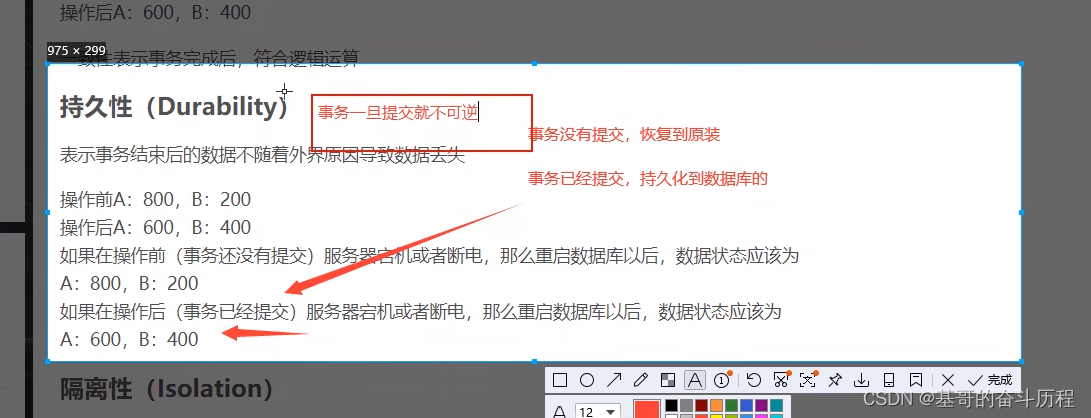Image resolution: width=1091 pixels, height=418 pixels.
Task: Finish the capture with 完成 button
Action: tap(990, 380)
